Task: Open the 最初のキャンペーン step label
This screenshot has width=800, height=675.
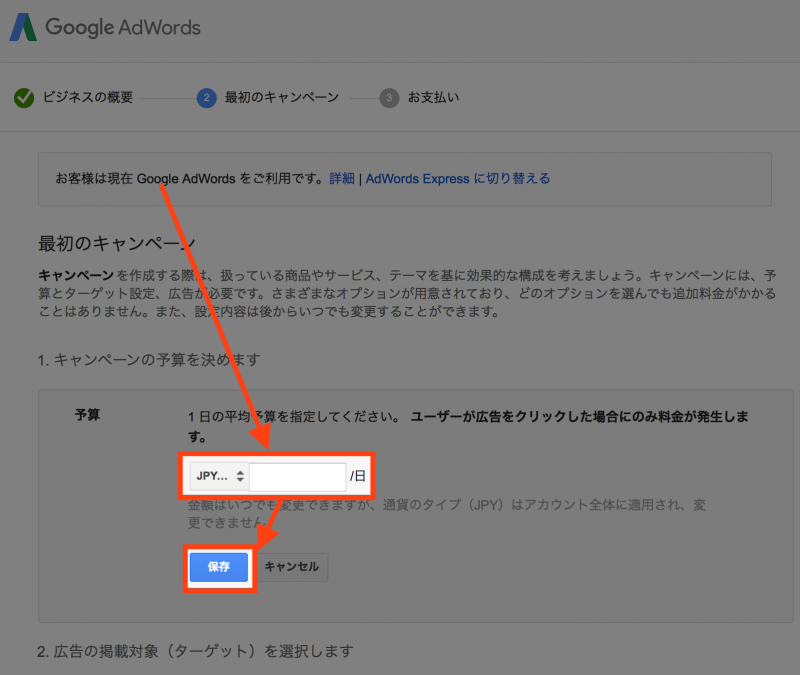Action: pyautogui.click(x=282, y=97)
